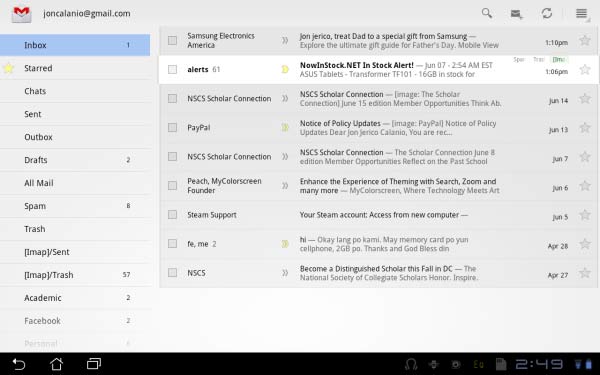Tap the headphones status icon
This screenshot has width=600, height=375.
411,364
